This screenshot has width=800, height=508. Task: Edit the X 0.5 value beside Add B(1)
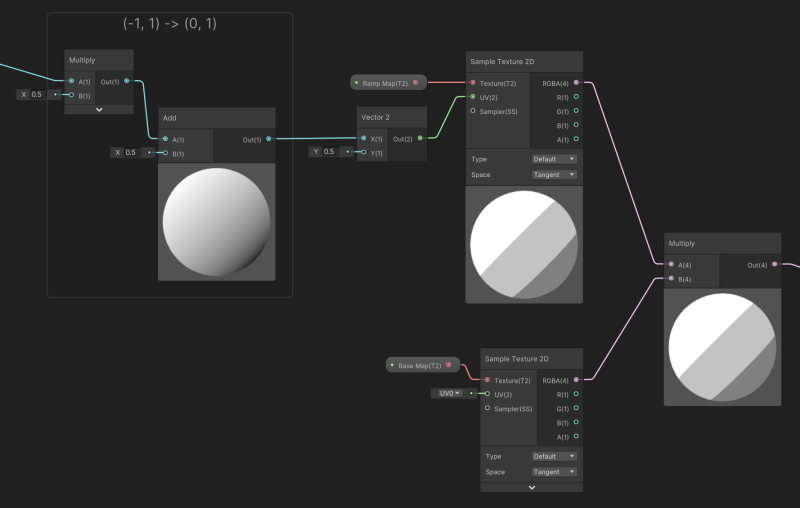click(133, 153)
